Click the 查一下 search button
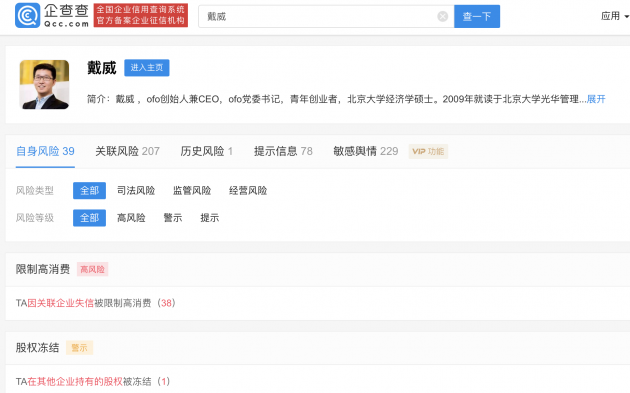This screenshot has height=393, width=630. pos(477,16)
